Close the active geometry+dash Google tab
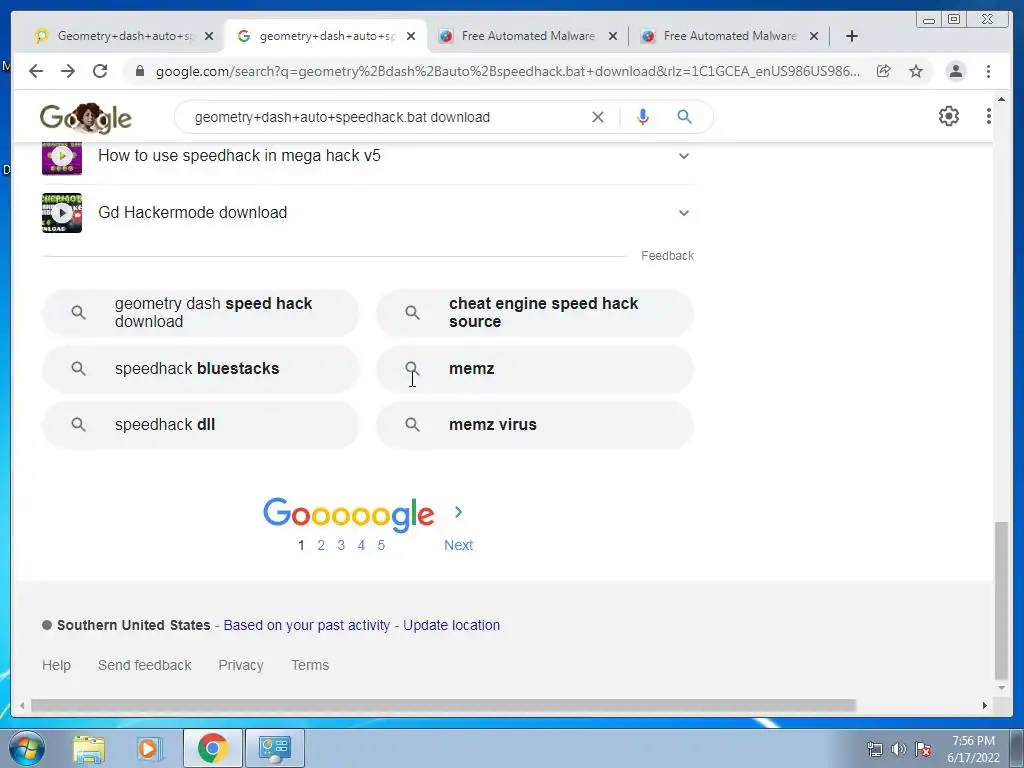 point(411,36)
